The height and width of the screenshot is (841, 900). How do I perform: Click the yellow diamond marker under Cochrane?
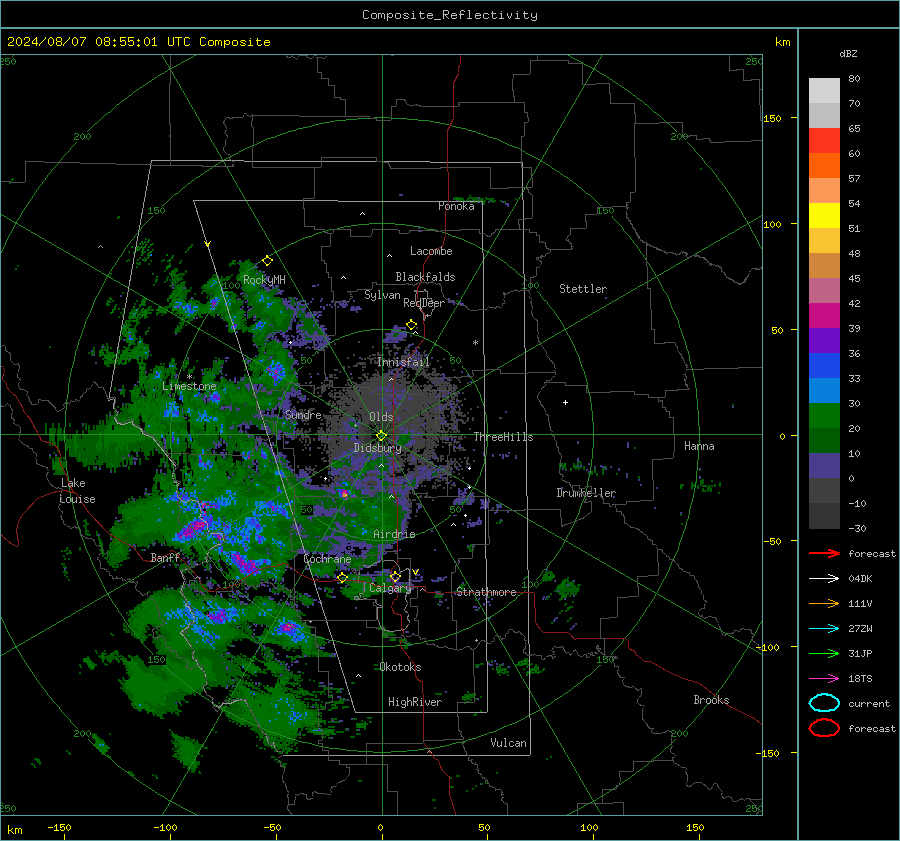click(342, 577)
